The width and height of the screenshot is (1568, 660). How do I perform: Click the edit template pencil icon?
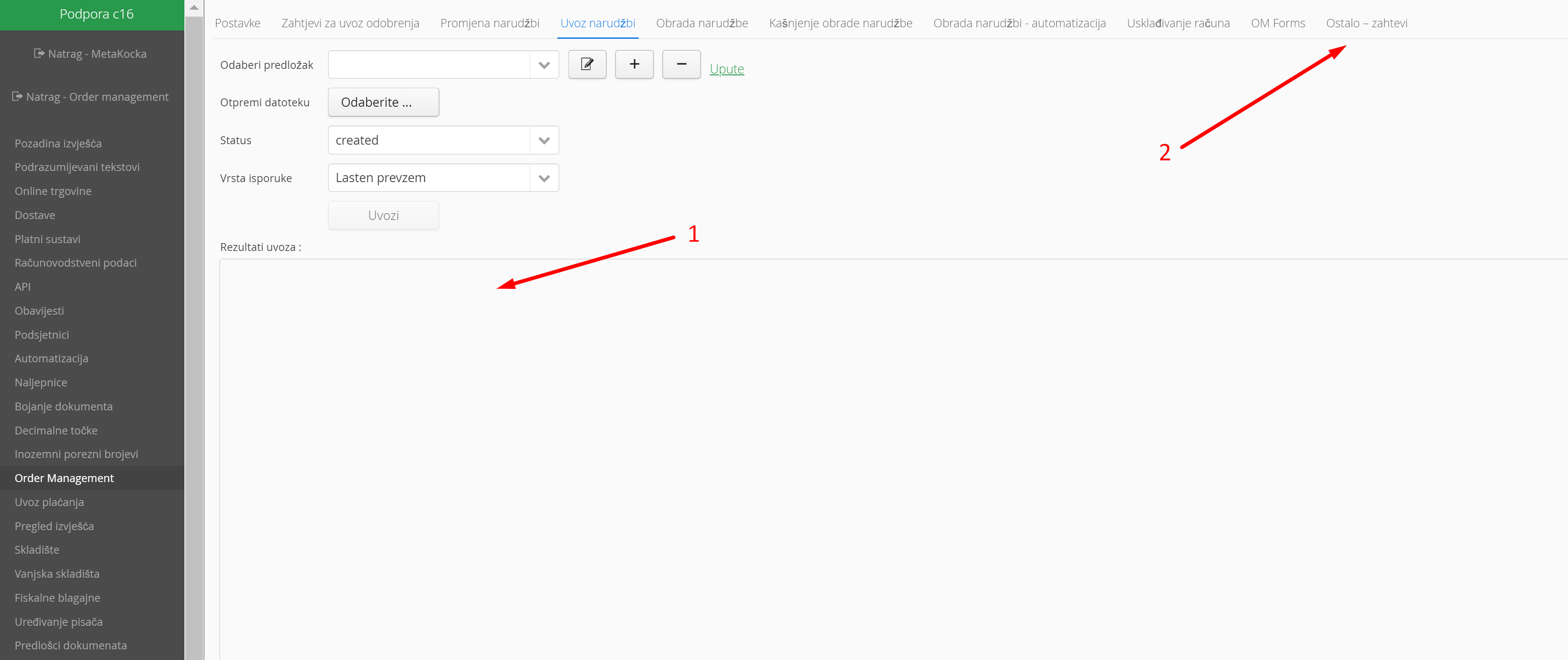(x=587, y=65)
